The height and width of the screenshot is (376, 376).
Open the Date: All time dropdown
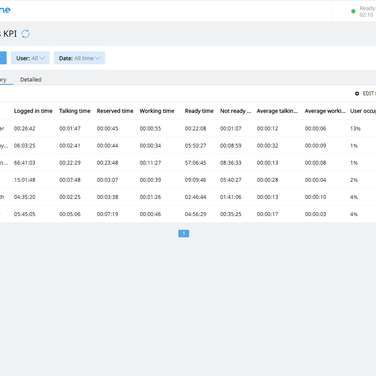point(79,58)
